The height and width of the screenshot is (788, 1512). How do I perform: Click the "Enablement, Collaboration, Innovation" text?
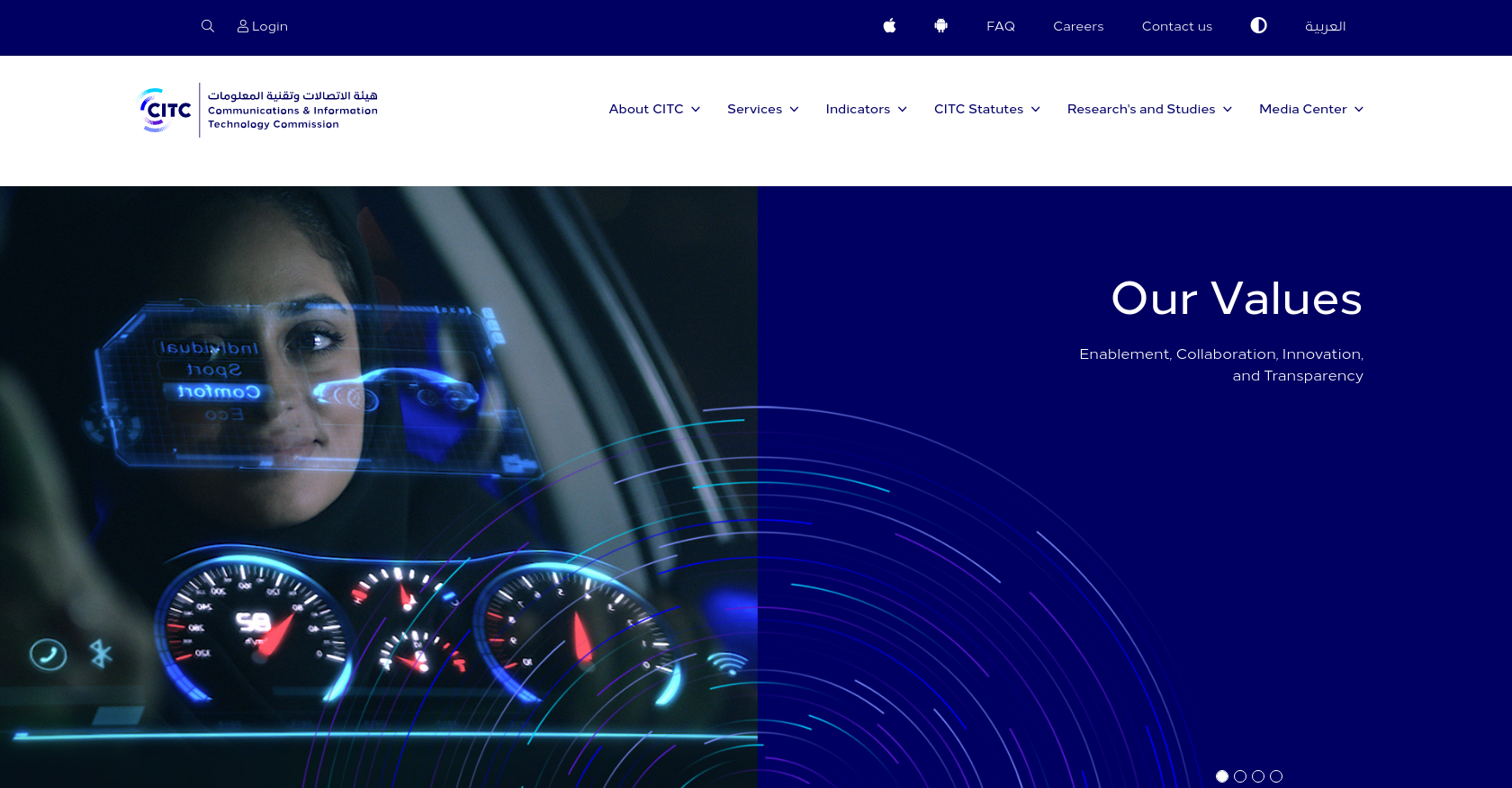(x=1221, y=354)
